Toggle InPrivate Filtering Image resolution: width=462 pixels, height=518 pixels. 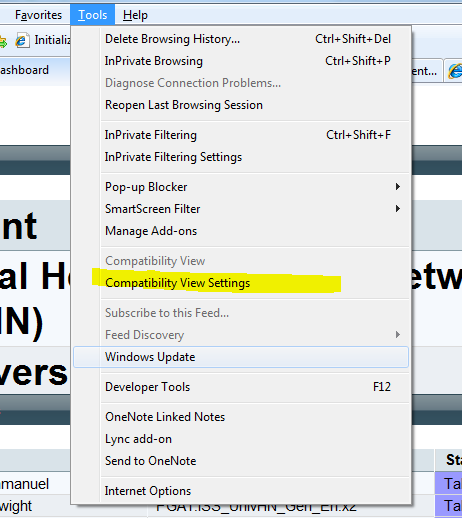coord(241,135)
